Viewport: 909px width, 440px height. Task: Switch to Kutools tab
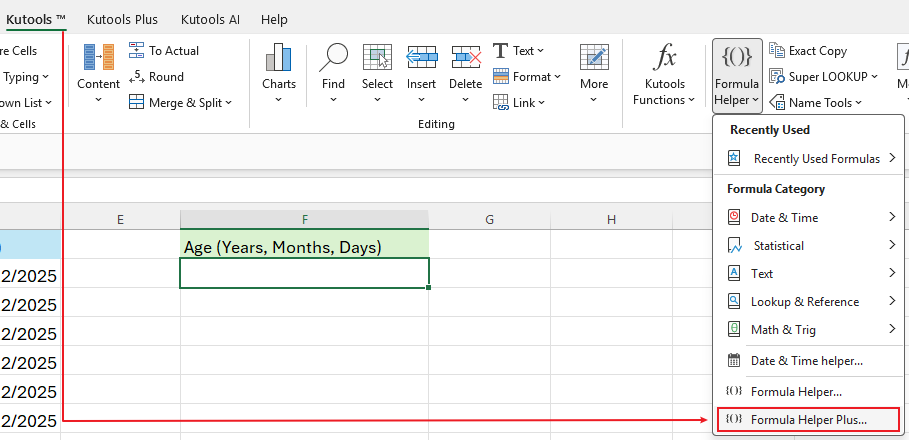coord(36,19)
